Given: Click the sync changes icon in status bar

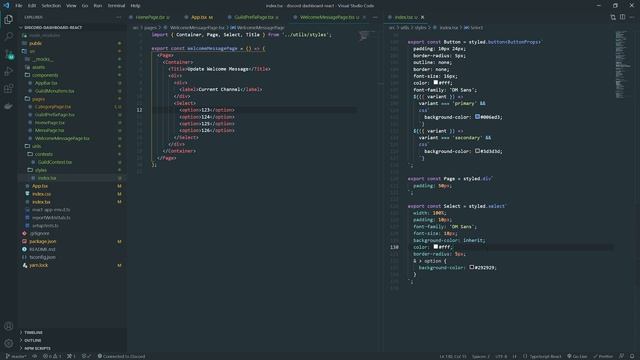Looking at the screenshot, I should [35, 356].
